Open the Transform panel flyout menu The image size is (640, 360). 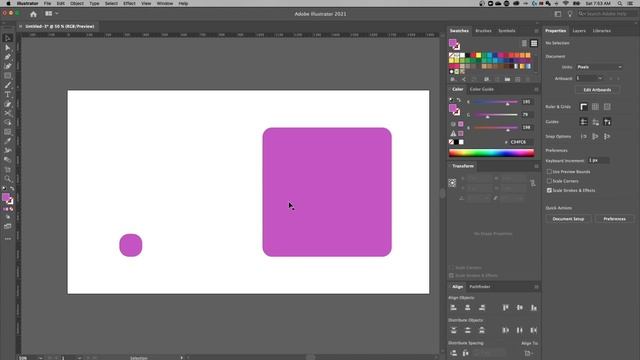click(x=536, y=167)
